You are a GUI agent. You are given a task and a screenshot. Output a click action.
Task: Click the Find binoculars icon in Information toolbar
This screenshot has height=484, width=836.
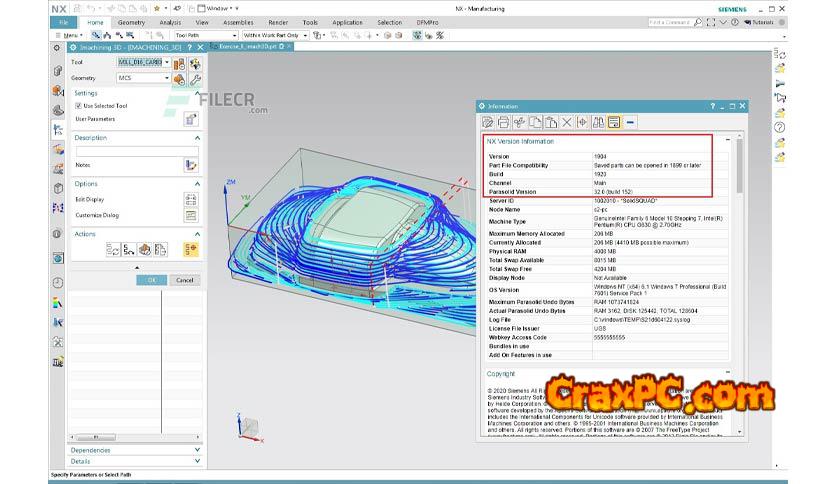point(598,122)
